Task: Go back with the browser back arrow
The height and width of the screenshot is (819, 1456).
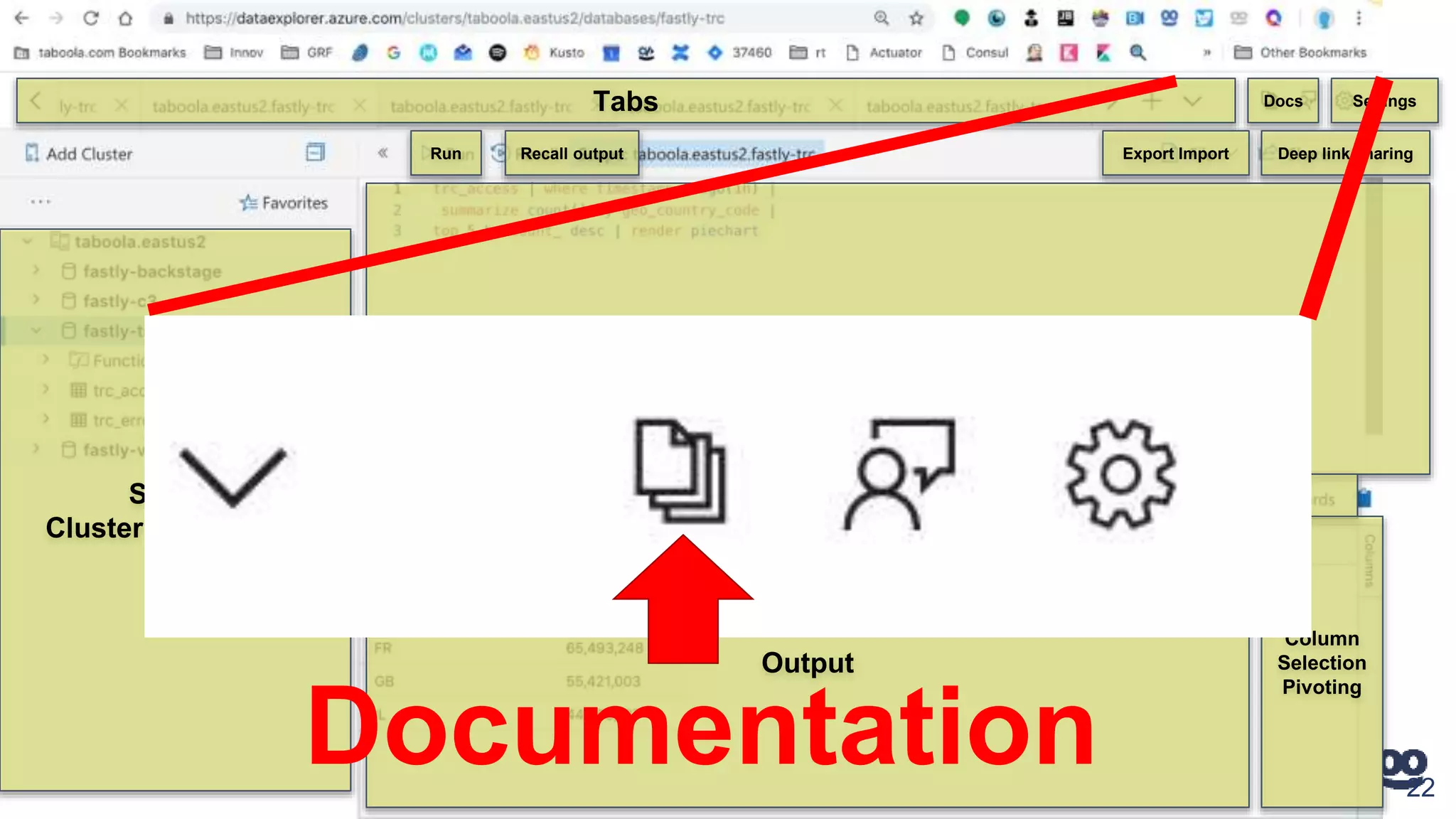Action: pos(22,18)
